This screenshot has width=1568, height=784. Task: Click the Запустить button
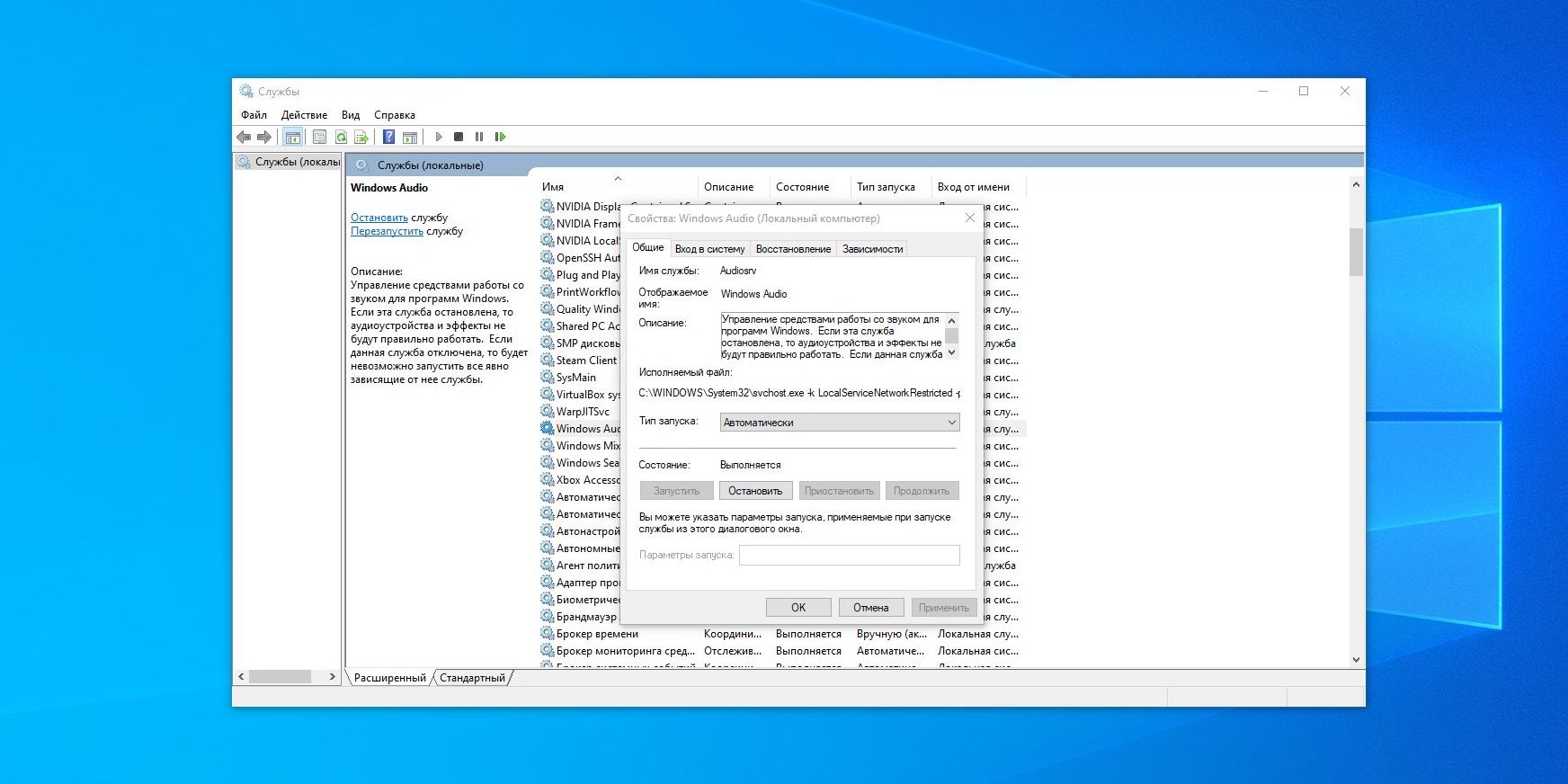[x=676, y=491]
